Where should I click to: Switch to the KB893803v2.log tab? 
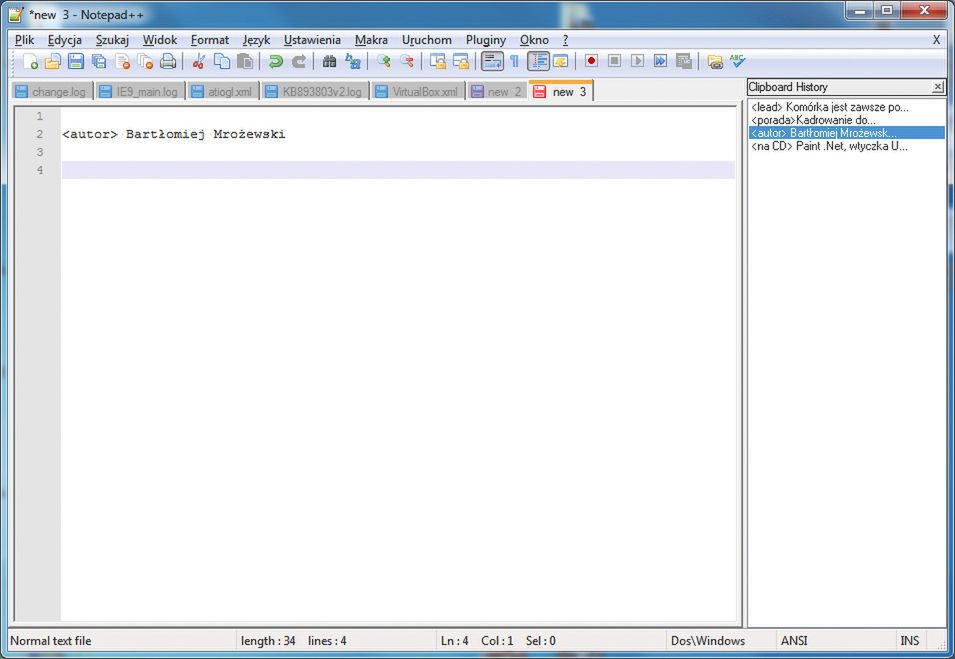[x=315, y=91]
